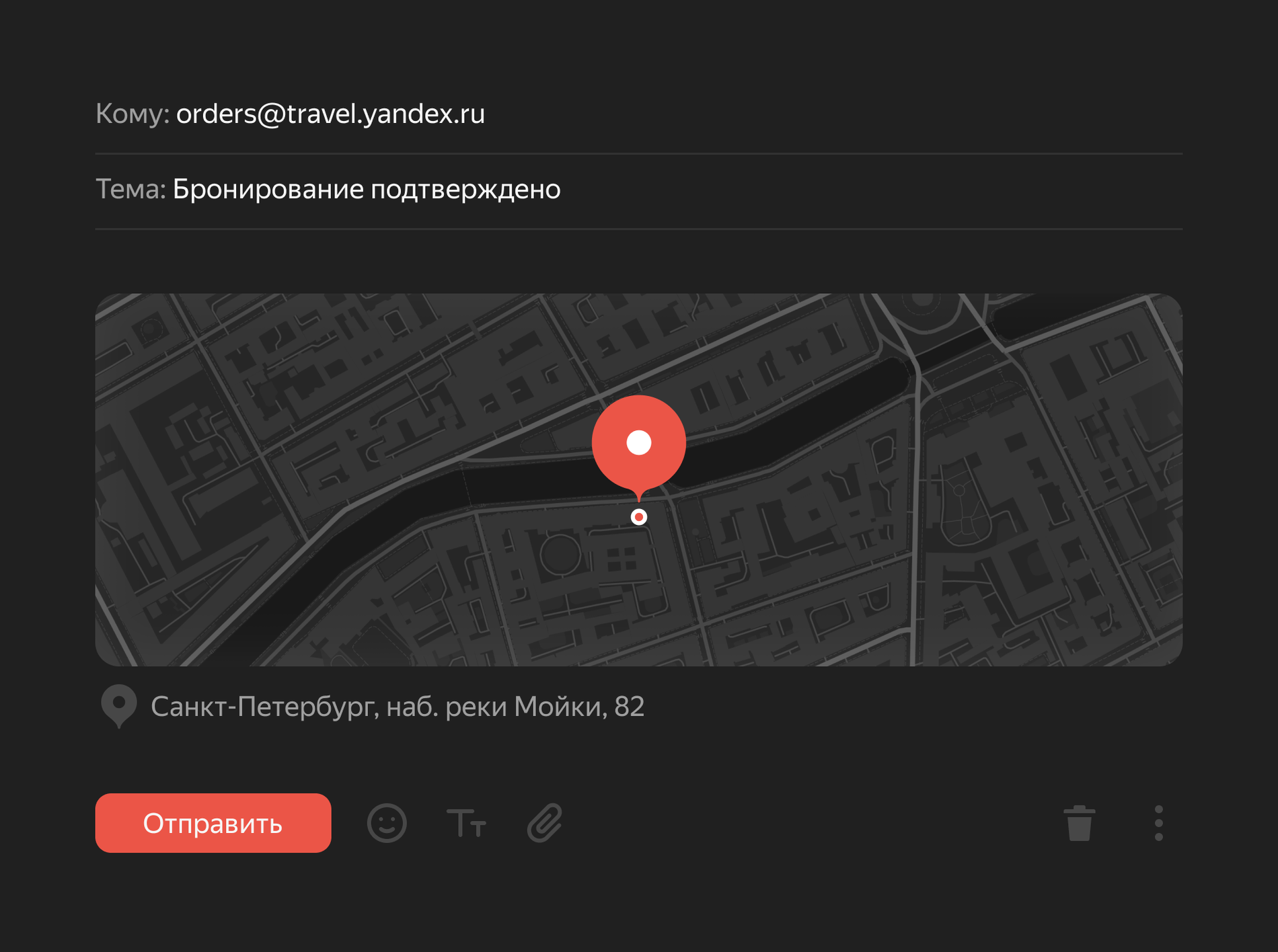
Task: Click the small red location dot on map
Action: tap(639, 517)
